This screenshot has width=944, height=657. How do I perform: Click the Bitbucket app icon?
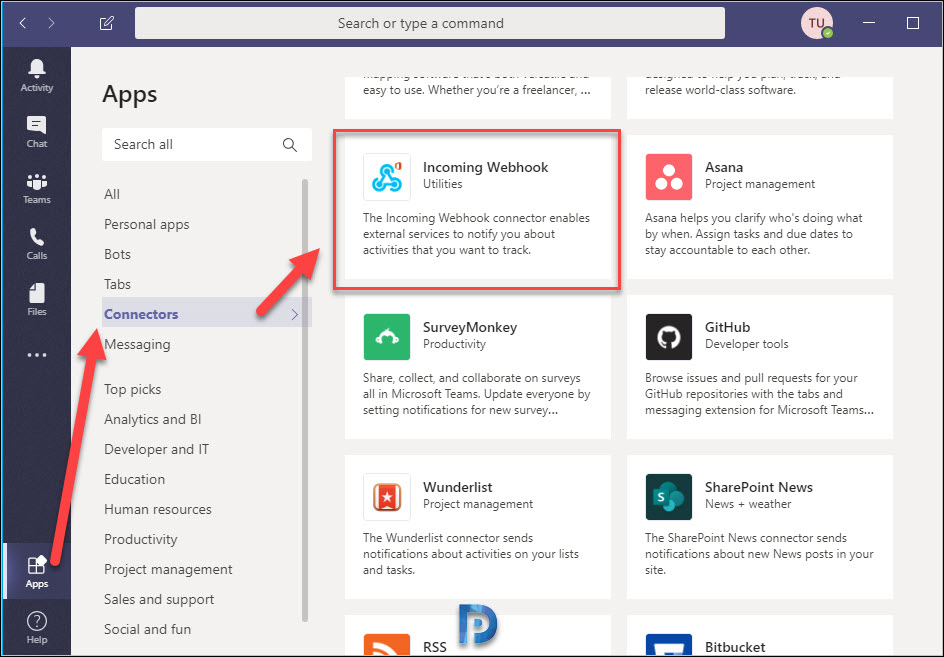(668, 644)
